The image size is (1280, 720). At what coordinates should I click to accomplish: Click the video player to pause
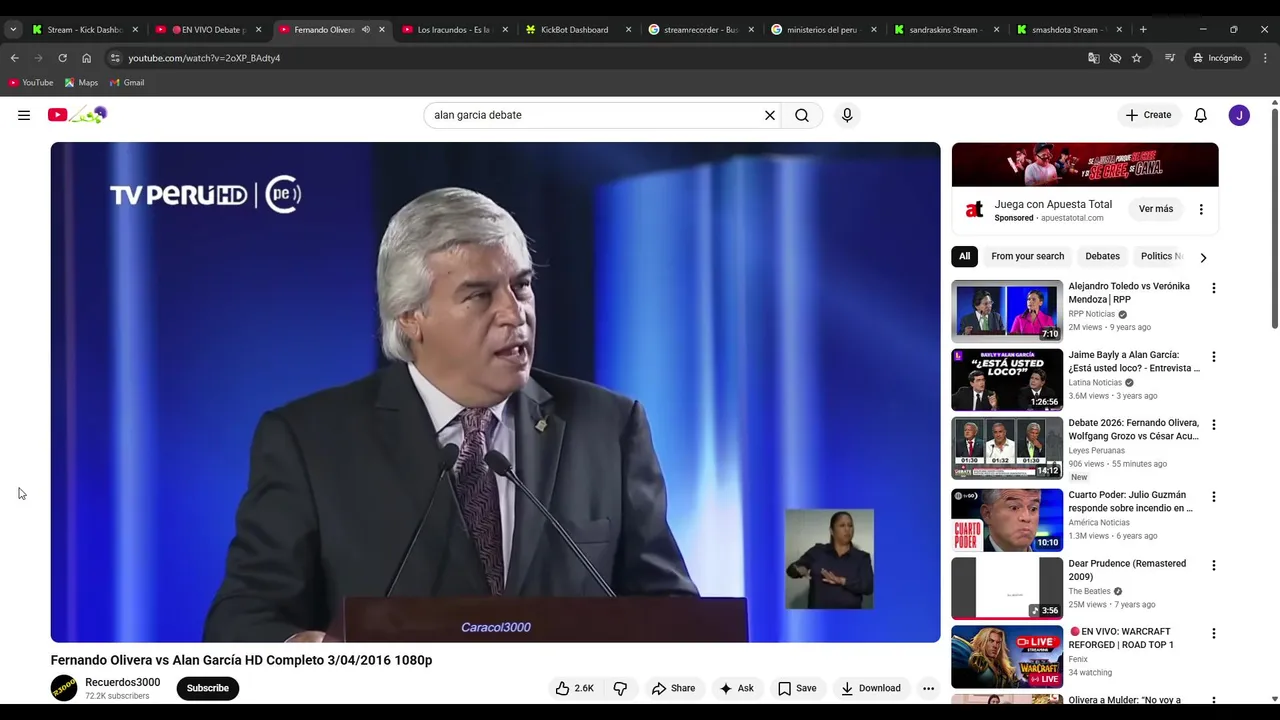pos(495,392)
